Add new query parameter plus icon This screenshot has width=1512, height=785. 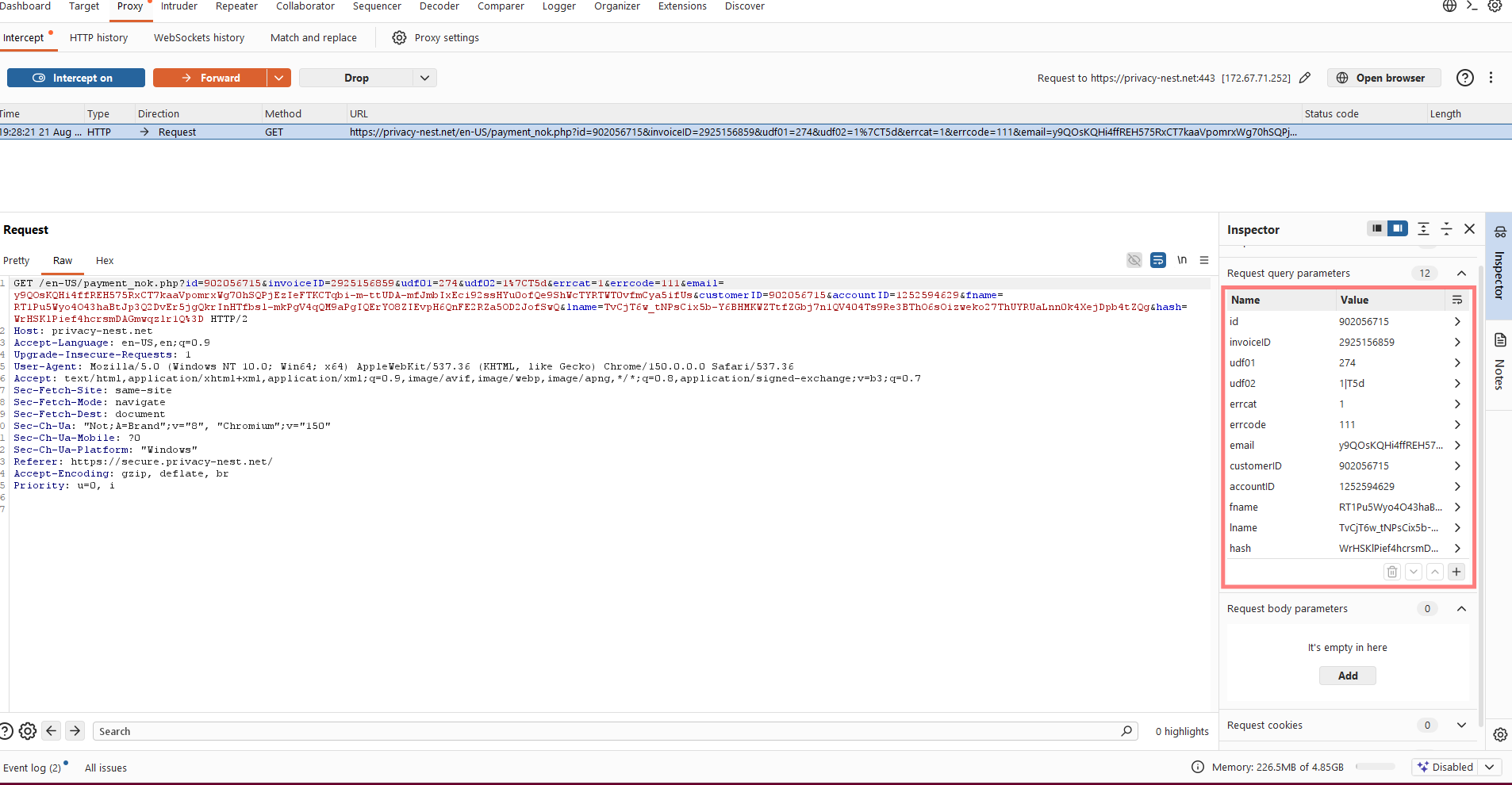1456,572
